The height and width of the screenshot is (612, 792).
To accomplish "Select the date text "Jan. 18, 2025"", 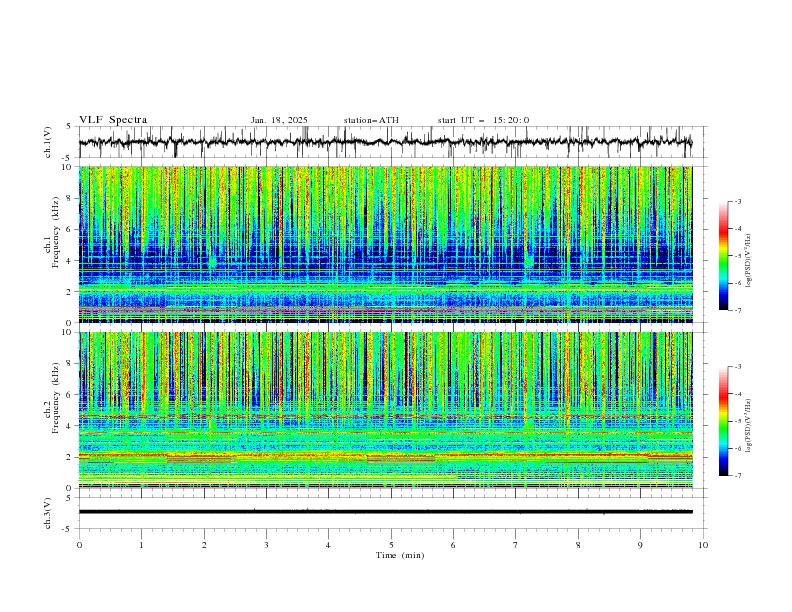I will [279, 120].
